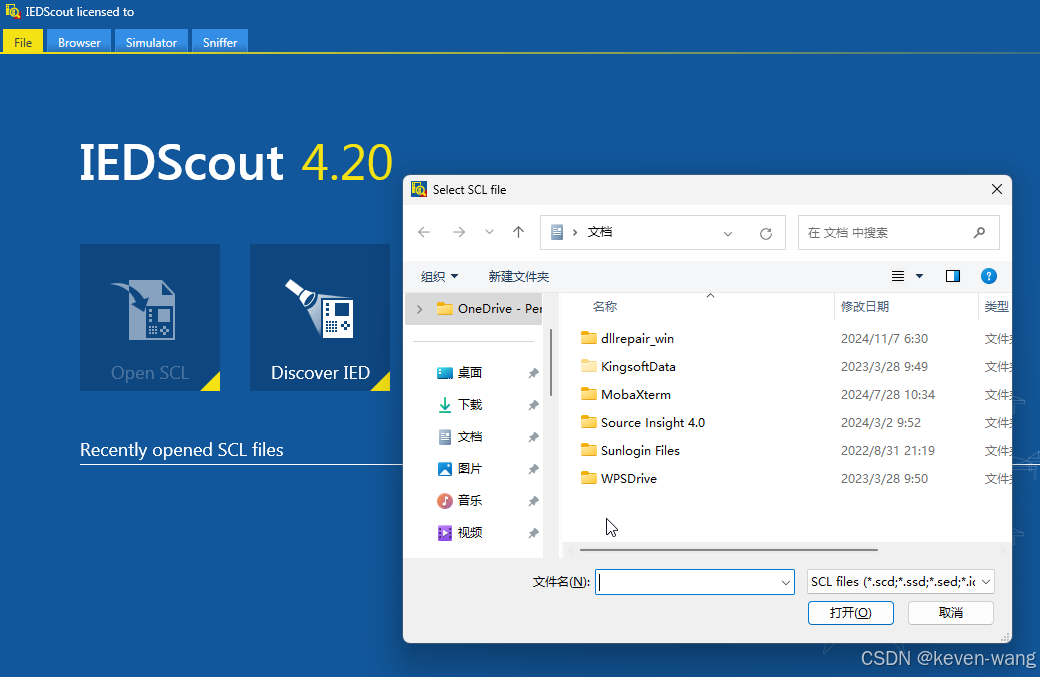Click the search magnifier icon
1040x677 pixels.
coord(979,233)
